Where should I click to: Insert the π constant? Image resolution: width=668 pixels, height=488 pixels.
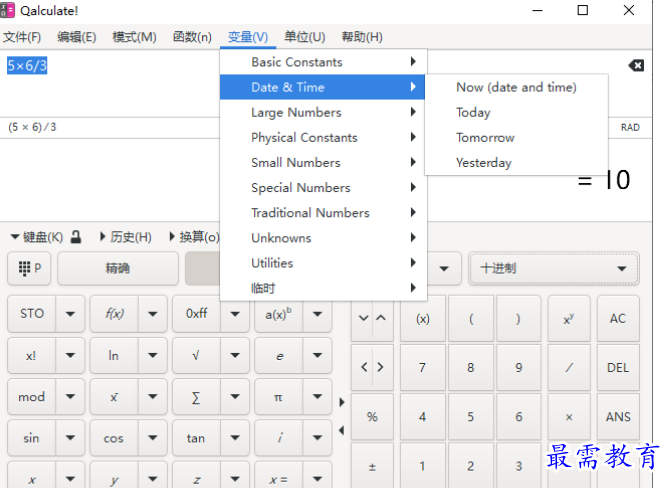tap(278, 397)
